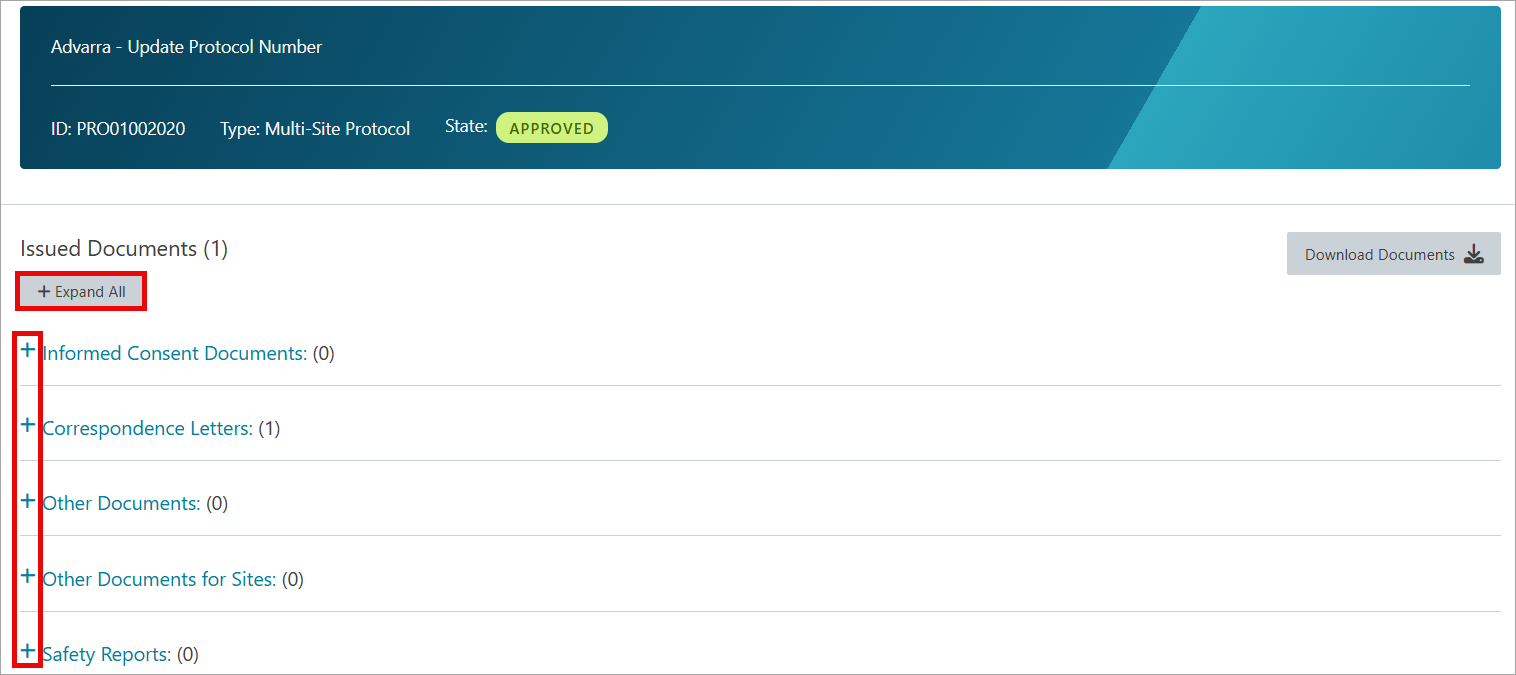Image resolution: width=1516 pixels, height=675 pixels.
Task: Open the Other Documents for Sites link
Action: [x=160, y=579]
